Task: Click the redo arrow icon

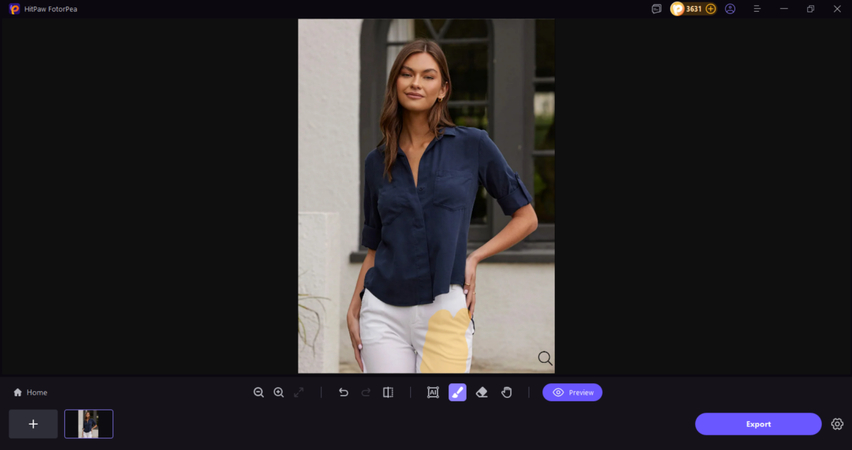Action: tap(366, 392)
